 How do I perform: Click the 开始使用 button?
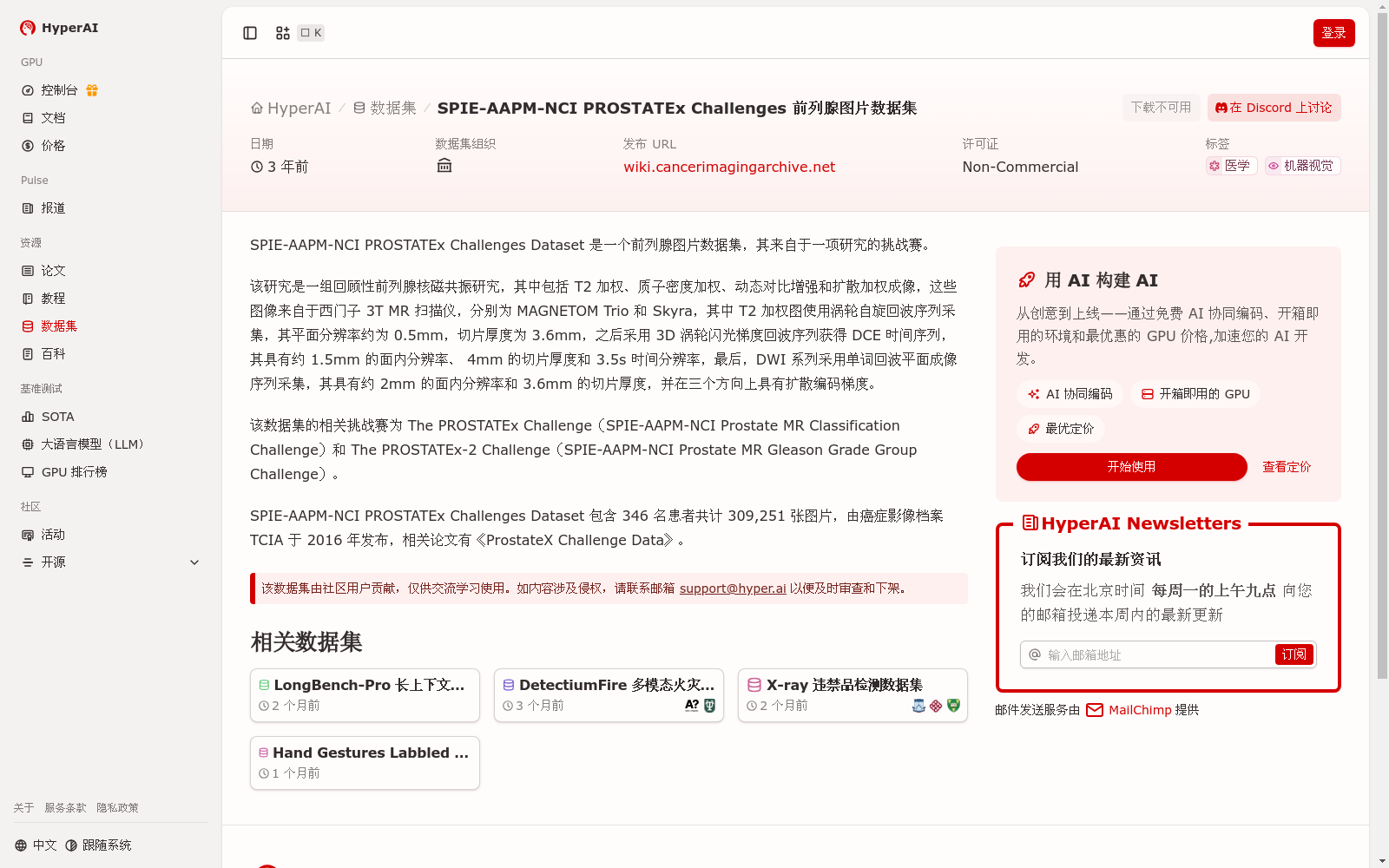pos(1132,467)
